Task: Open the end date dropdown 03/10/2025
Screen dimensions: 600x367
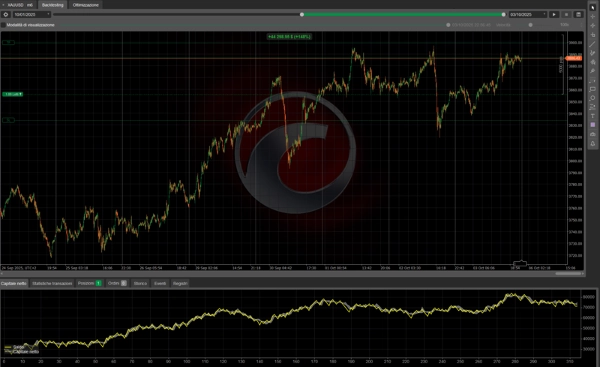Action: (x=528, y=15)
